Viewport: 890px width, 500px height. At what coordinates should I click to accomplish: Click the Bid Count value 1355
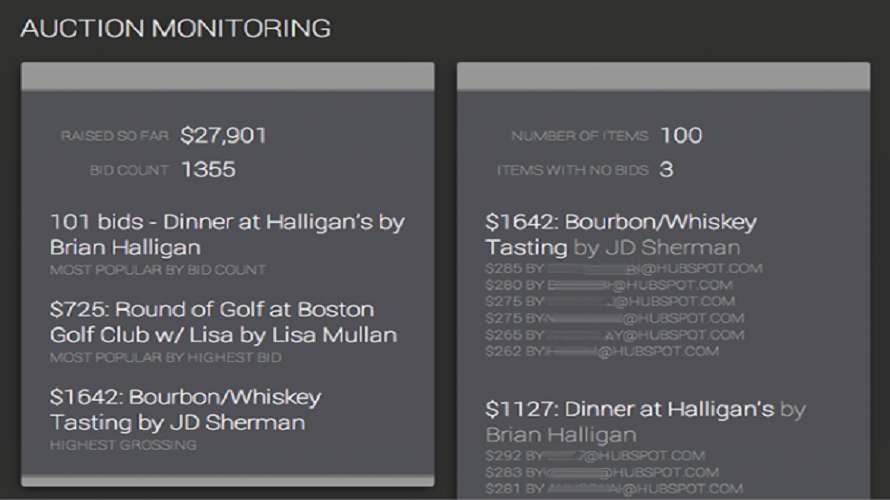coord(208,169)
